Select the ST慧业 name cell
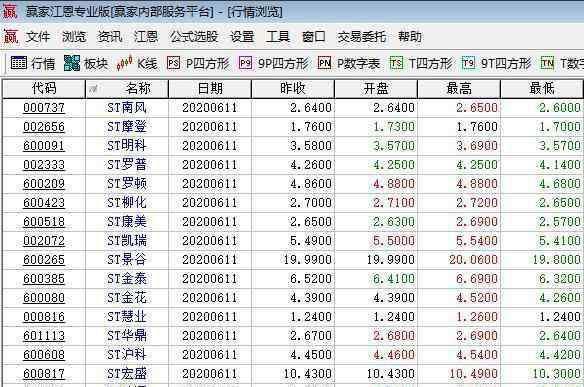This screenshot has height=387, width=584. click(x=127, y=317)
